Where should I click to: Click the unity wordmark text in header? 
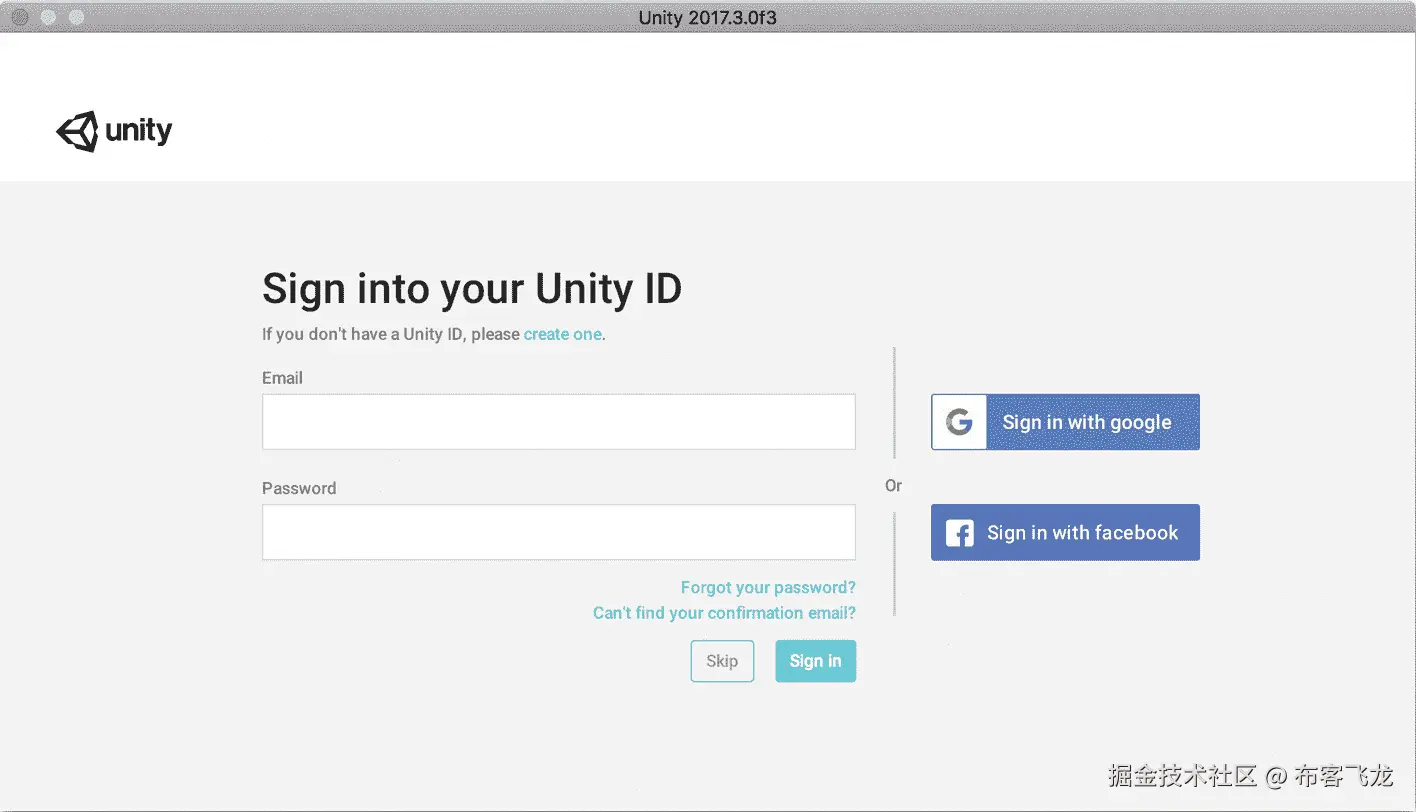click(x=138, y=131)
